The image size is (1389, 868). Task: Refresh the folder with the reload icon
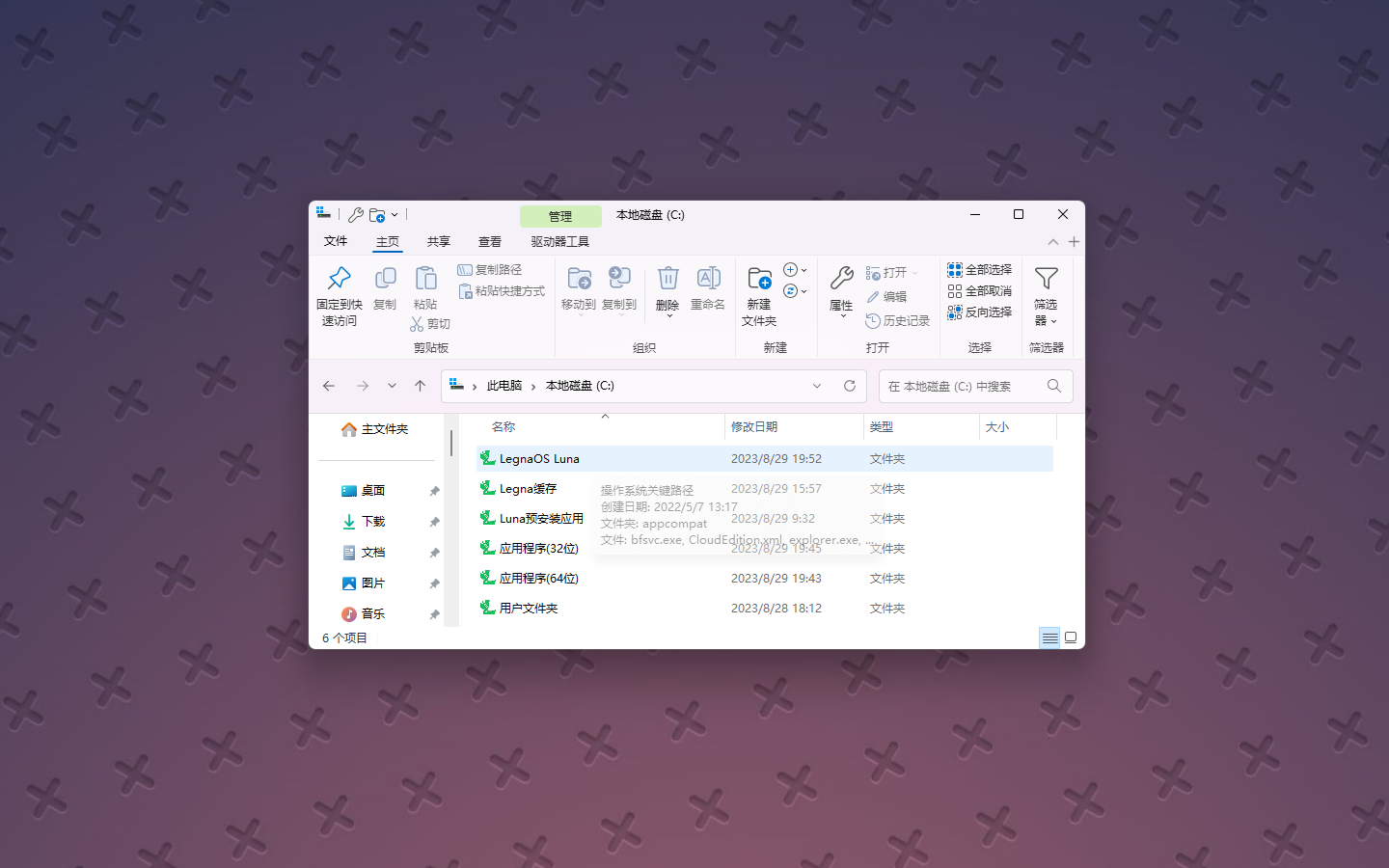pos(850,386)
